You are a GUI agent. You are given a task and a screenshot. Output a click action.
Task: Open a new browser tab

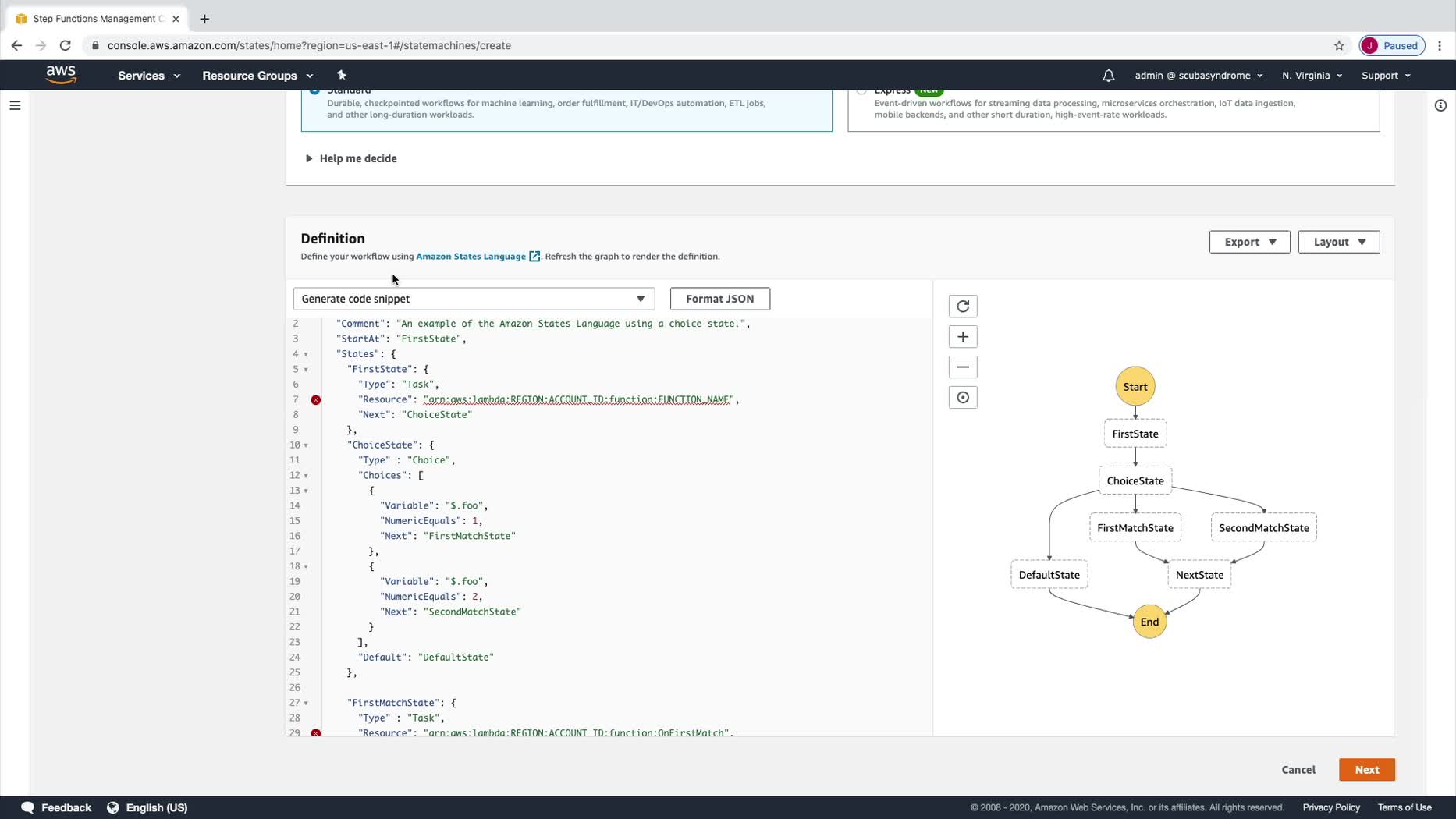pyautogui.click(x=204, y=19)
